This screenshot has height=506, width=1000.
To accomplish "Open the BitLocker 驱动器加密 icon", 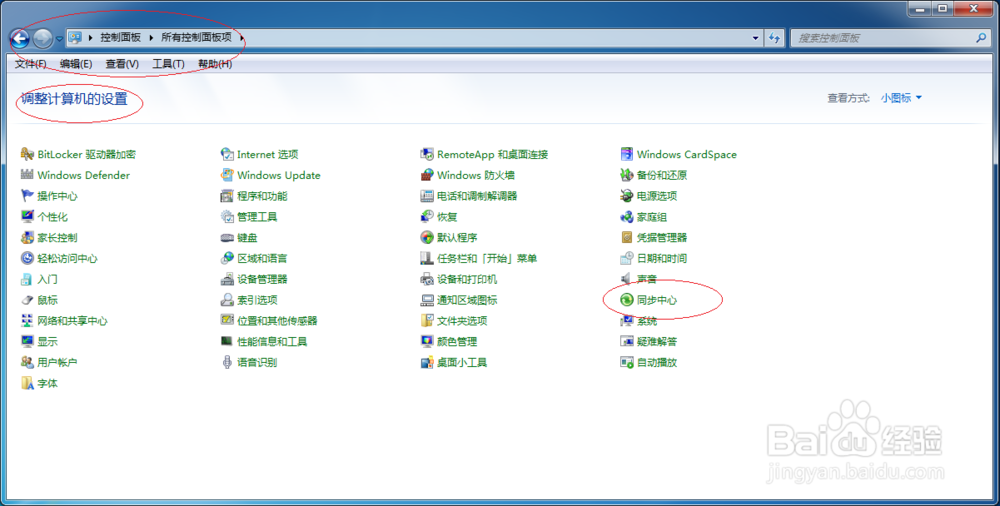I will (x=27, y=154).
